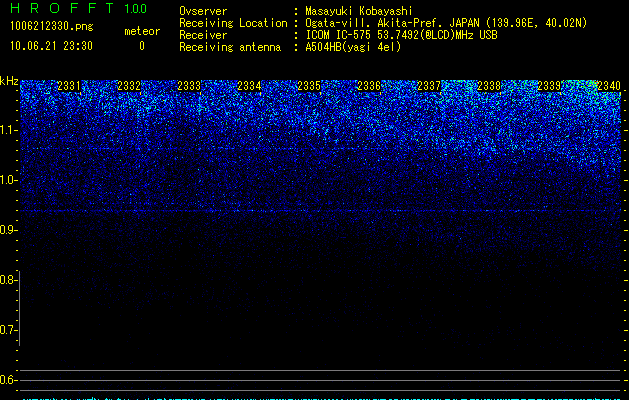
Task: Click the meteor count value 0
Action: [x=142, y=46]
